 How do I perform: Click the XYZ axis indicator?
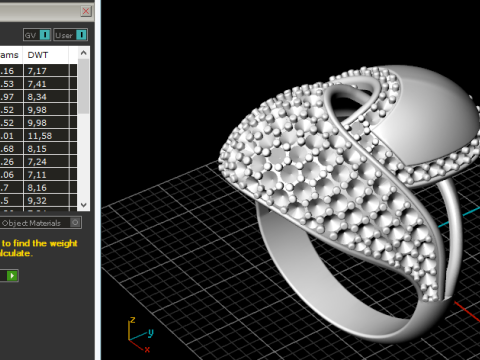140,335
